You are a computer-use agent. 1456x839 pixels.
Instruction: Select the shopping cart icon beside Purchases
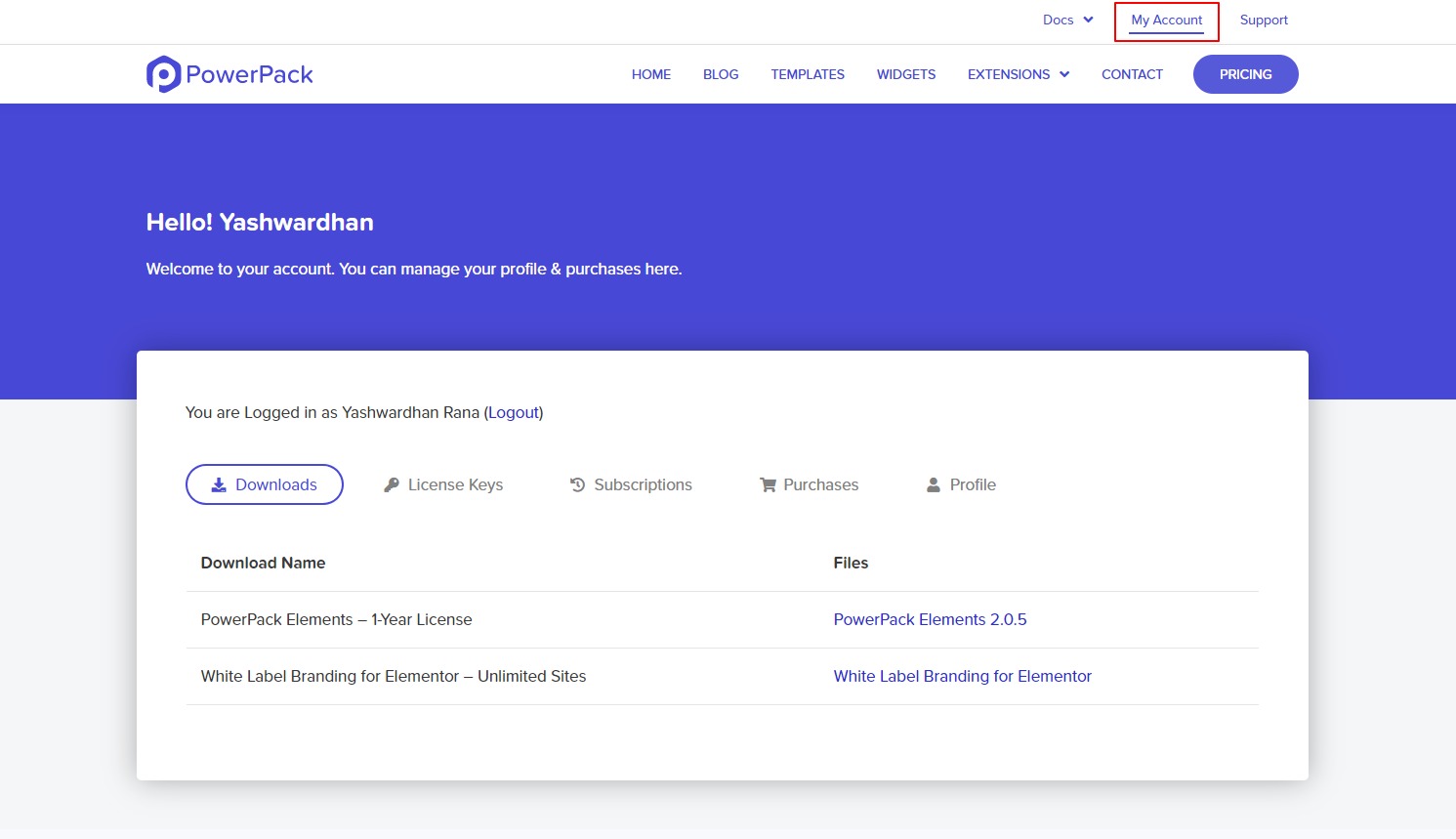coord(768,483)
